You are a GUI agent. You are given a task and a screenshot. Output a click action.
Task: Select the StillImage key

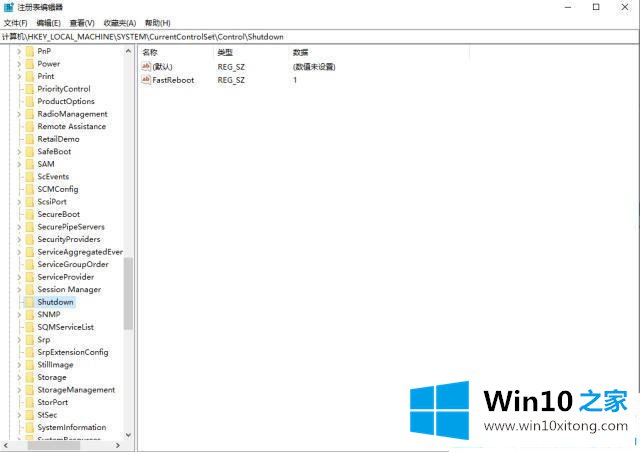pos(56,365)
